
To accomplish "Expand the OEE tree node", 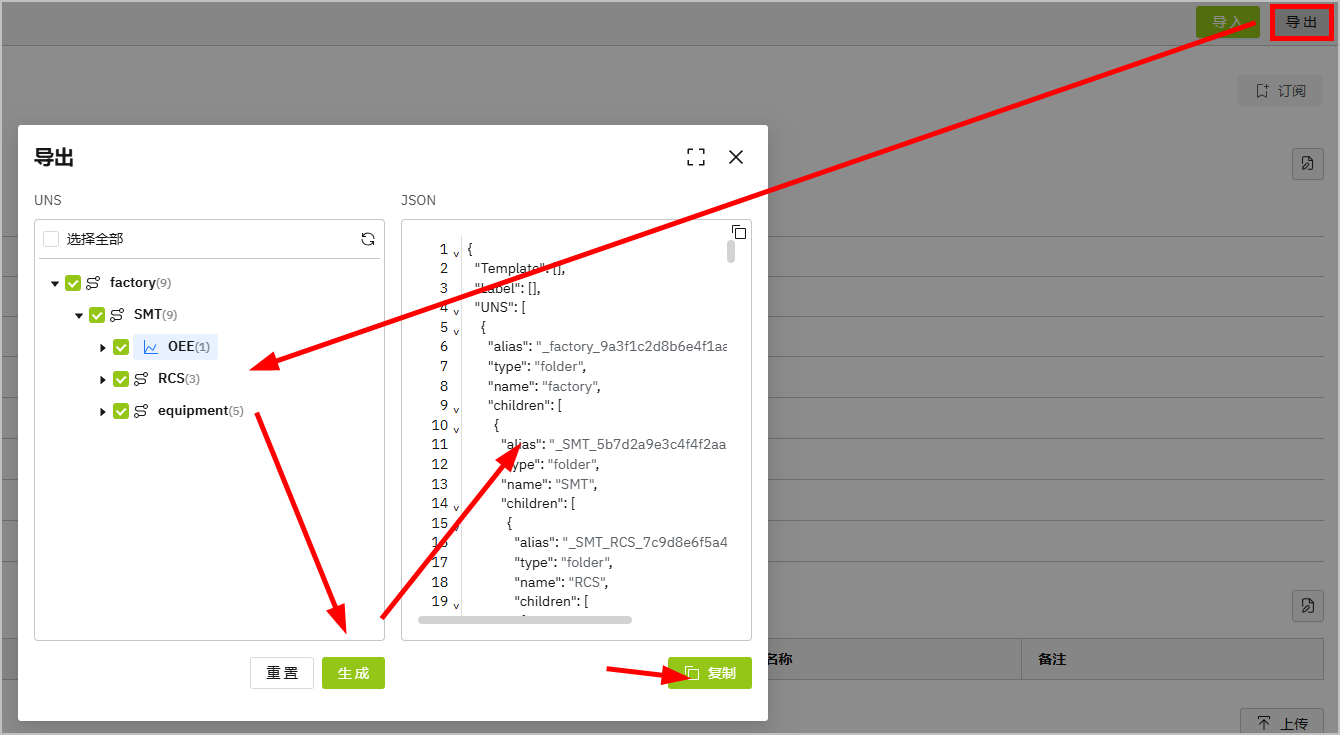I will pos(103,347).
